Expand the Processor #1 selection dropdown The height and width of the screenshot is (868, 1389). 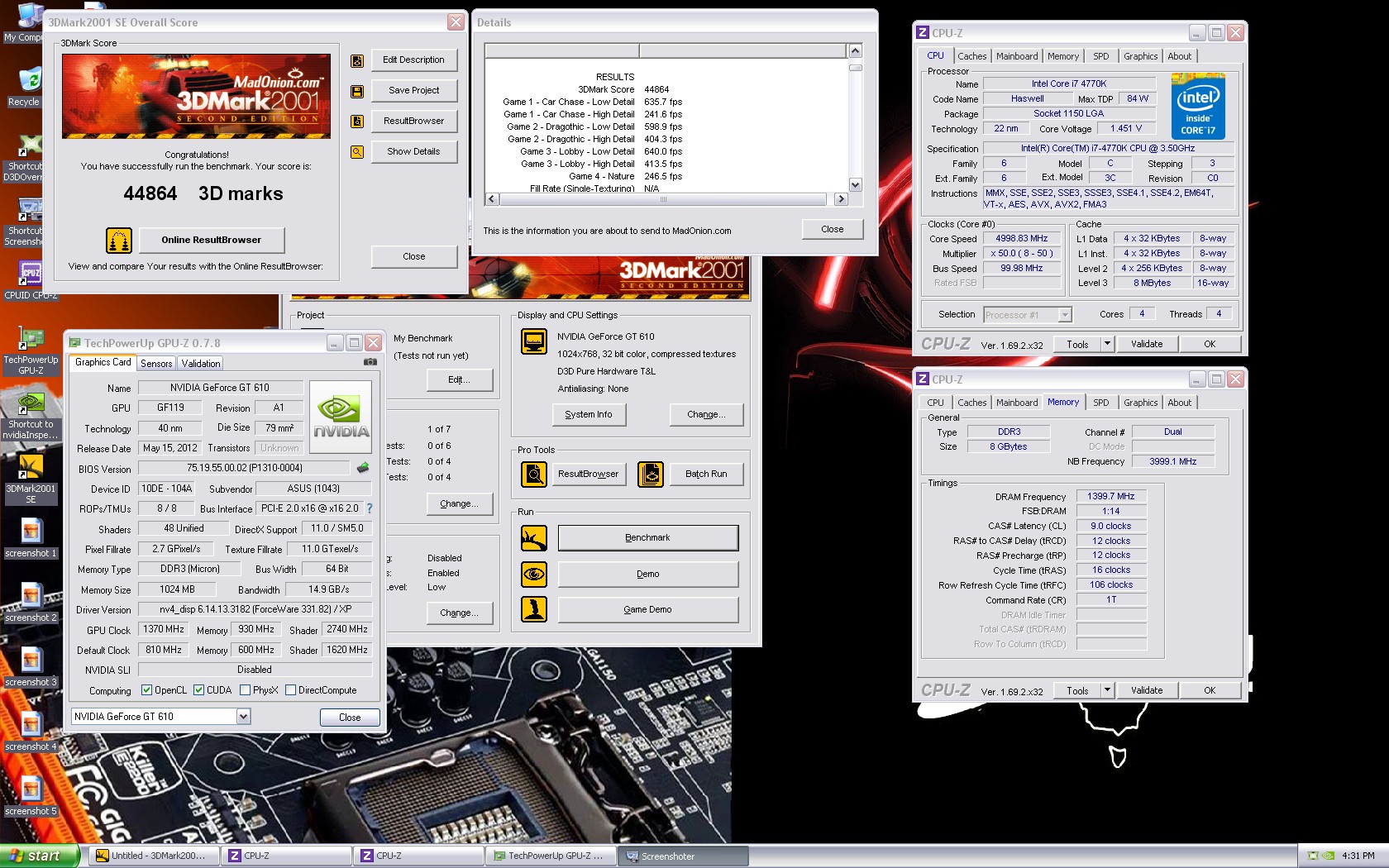click(x=1065, y=315)
